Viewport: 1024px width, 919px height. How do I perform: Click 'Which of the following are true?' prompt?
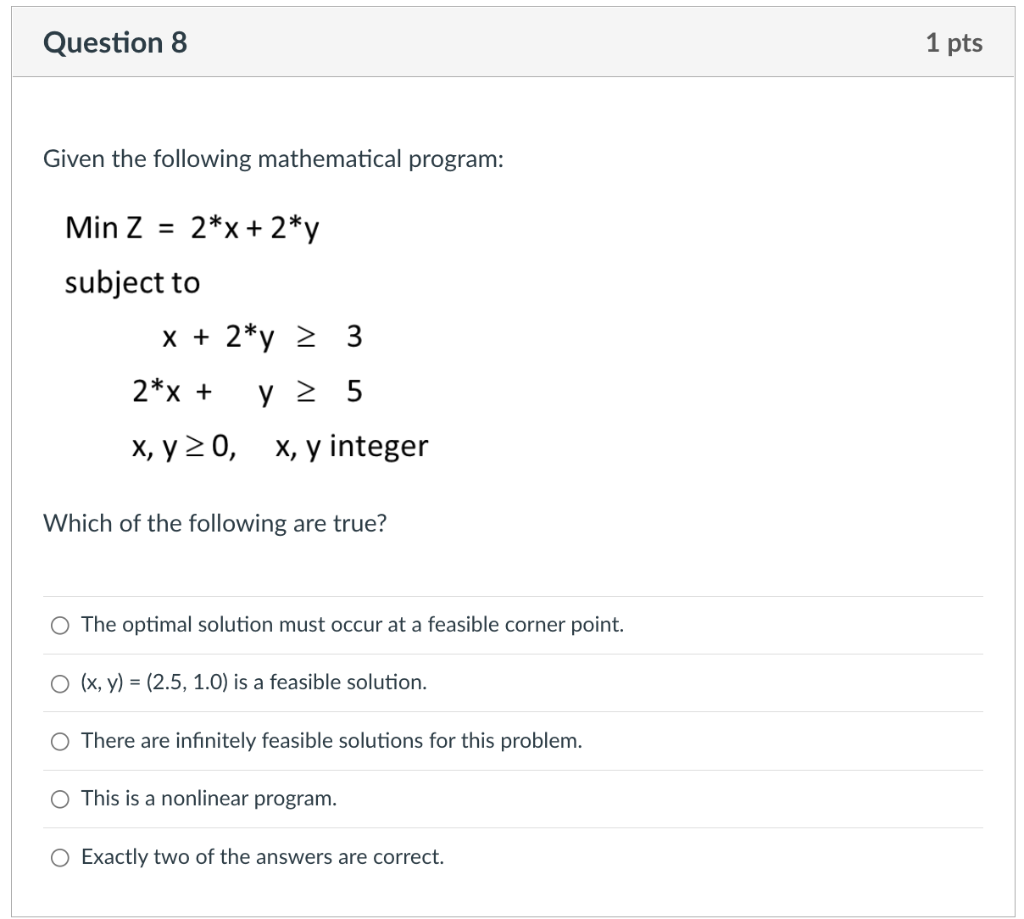click(216, 523)
